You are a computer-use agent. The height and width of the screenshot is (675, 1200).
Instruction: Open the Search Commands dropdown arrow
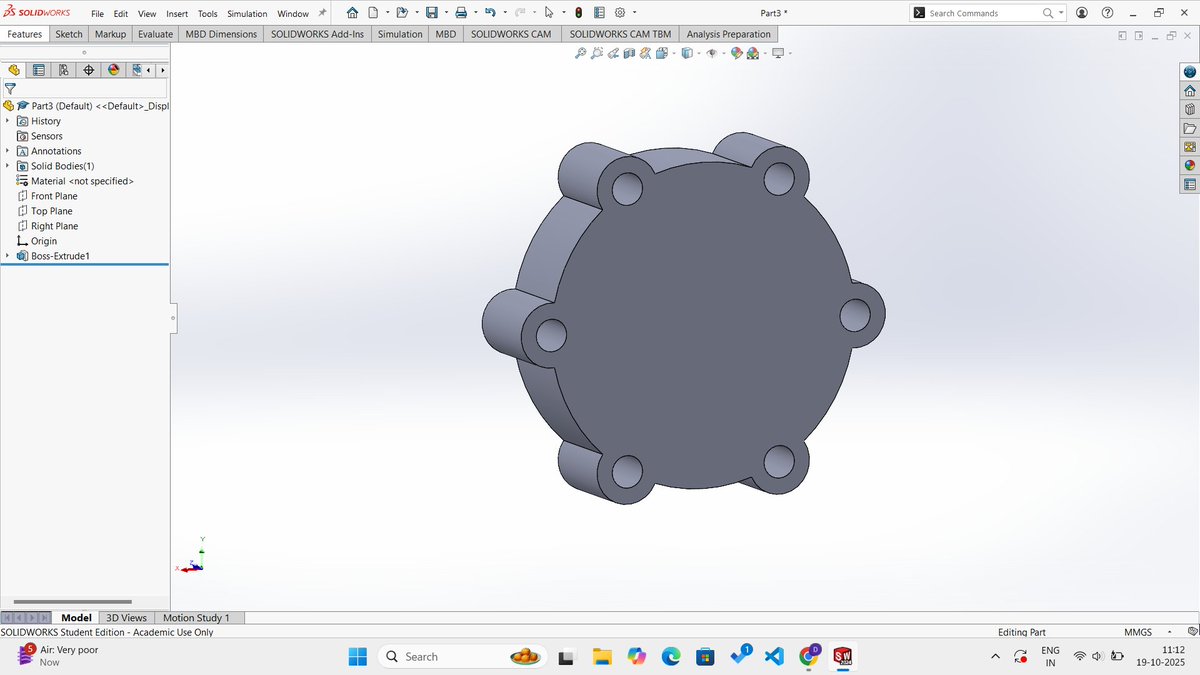click(1061, 13)
